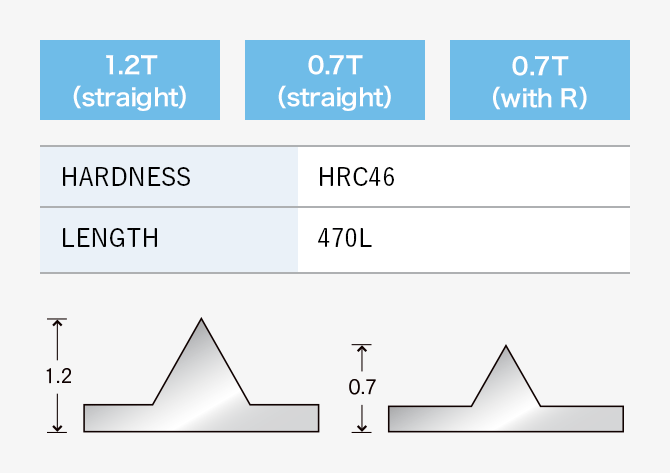Click the downward arrow below the 1.2 label

click(57, 413)
